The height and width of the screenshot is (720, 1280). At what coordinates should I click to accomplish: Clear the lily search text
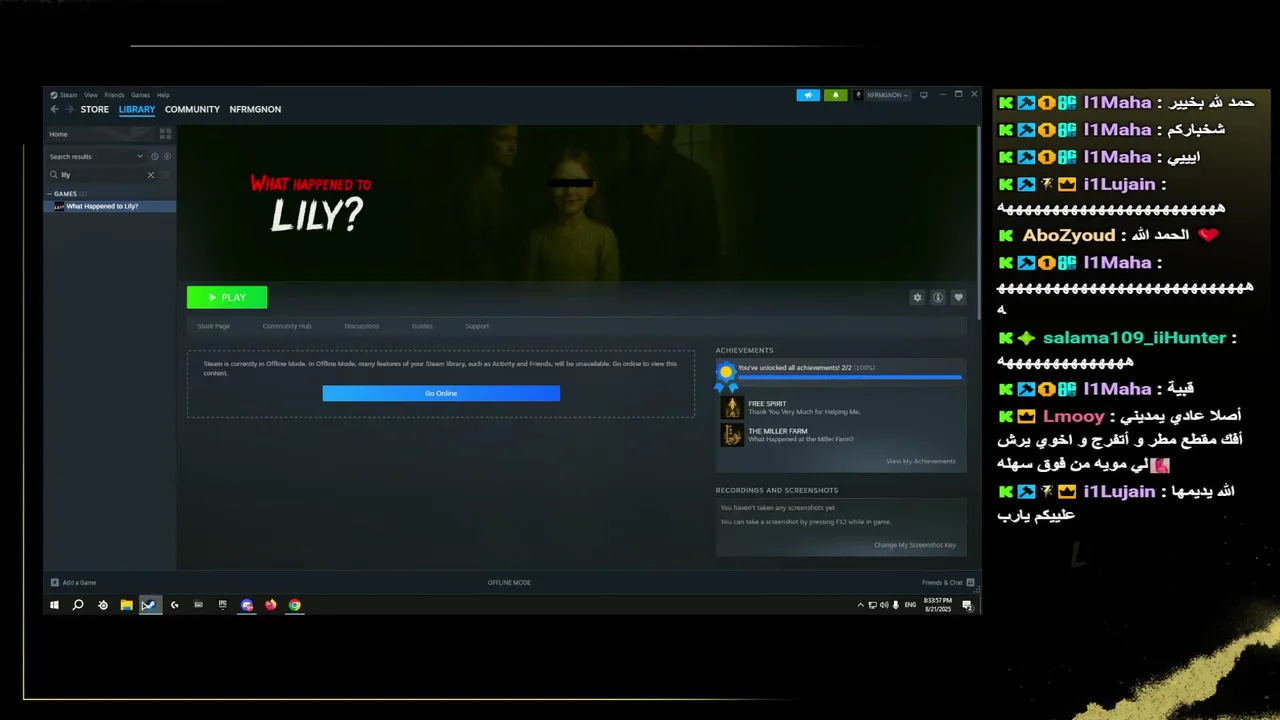(151, 175)
